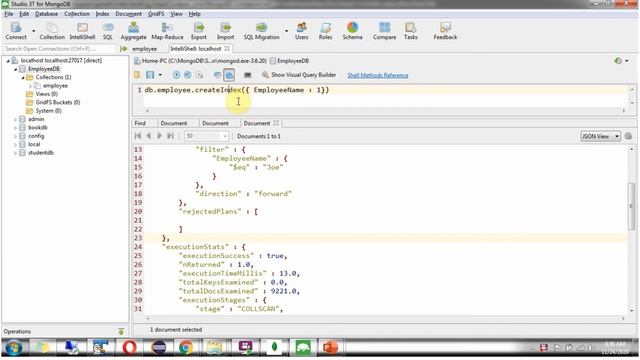Run the entire script with play icon
The image size is (640, 360).
176,75
